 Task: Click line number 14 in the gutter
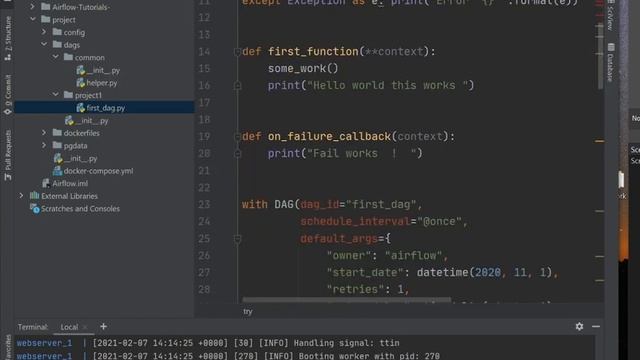click(x=204, y=51)
